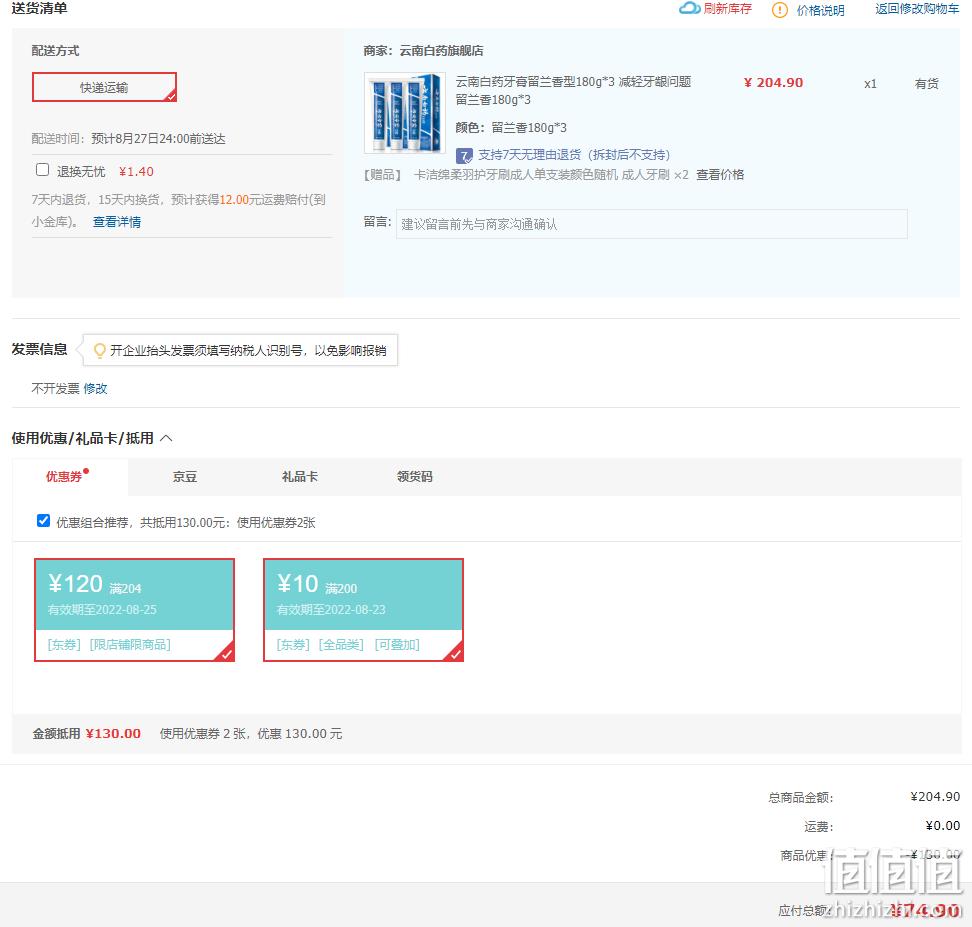Click the 7-day return badge icon
Image resolution: width=972 pixels, height=927 pixels.
tap(464, 155)
